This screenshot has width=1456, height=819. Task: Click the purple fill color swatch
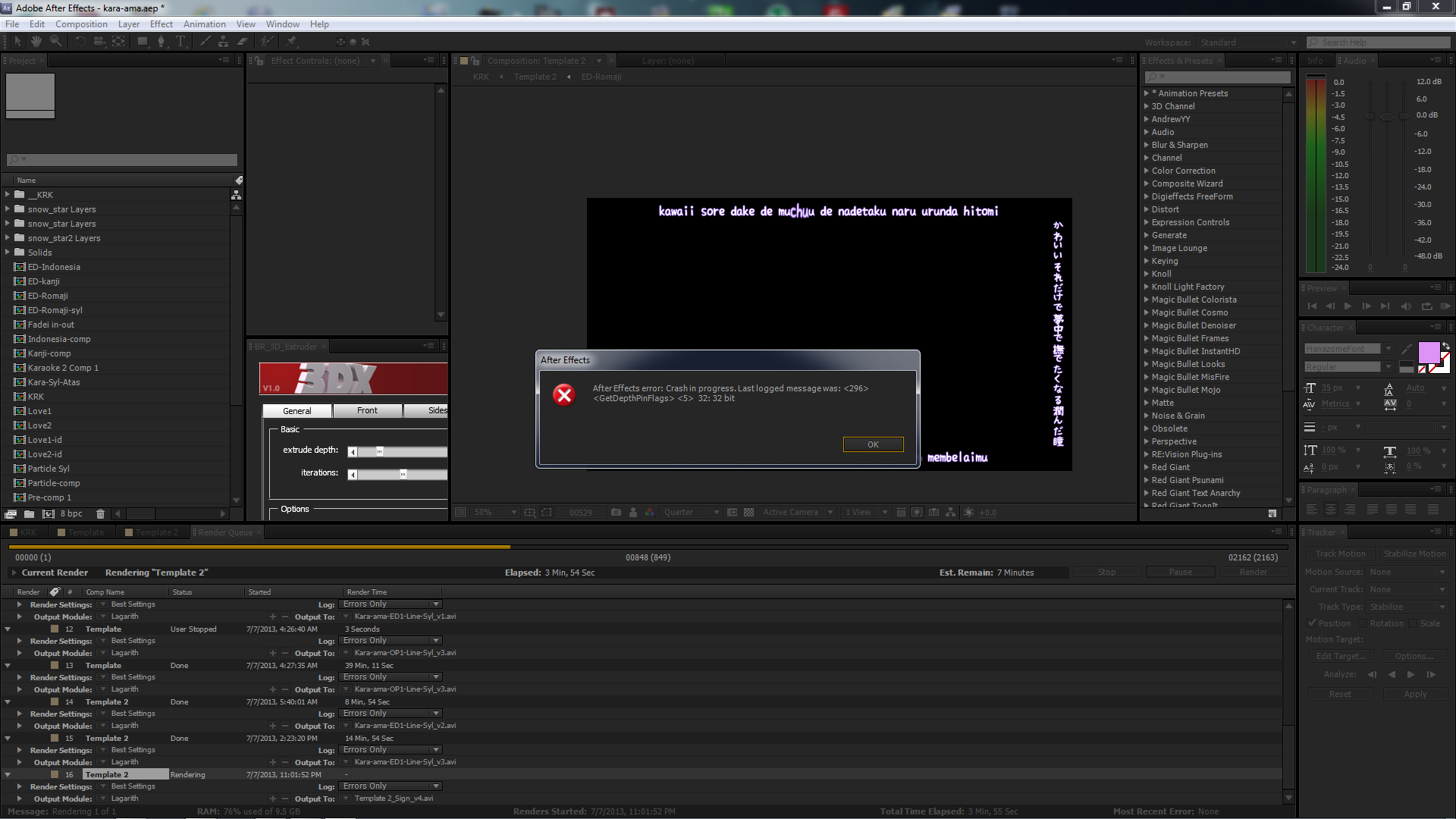click(x=1429, y=353)
